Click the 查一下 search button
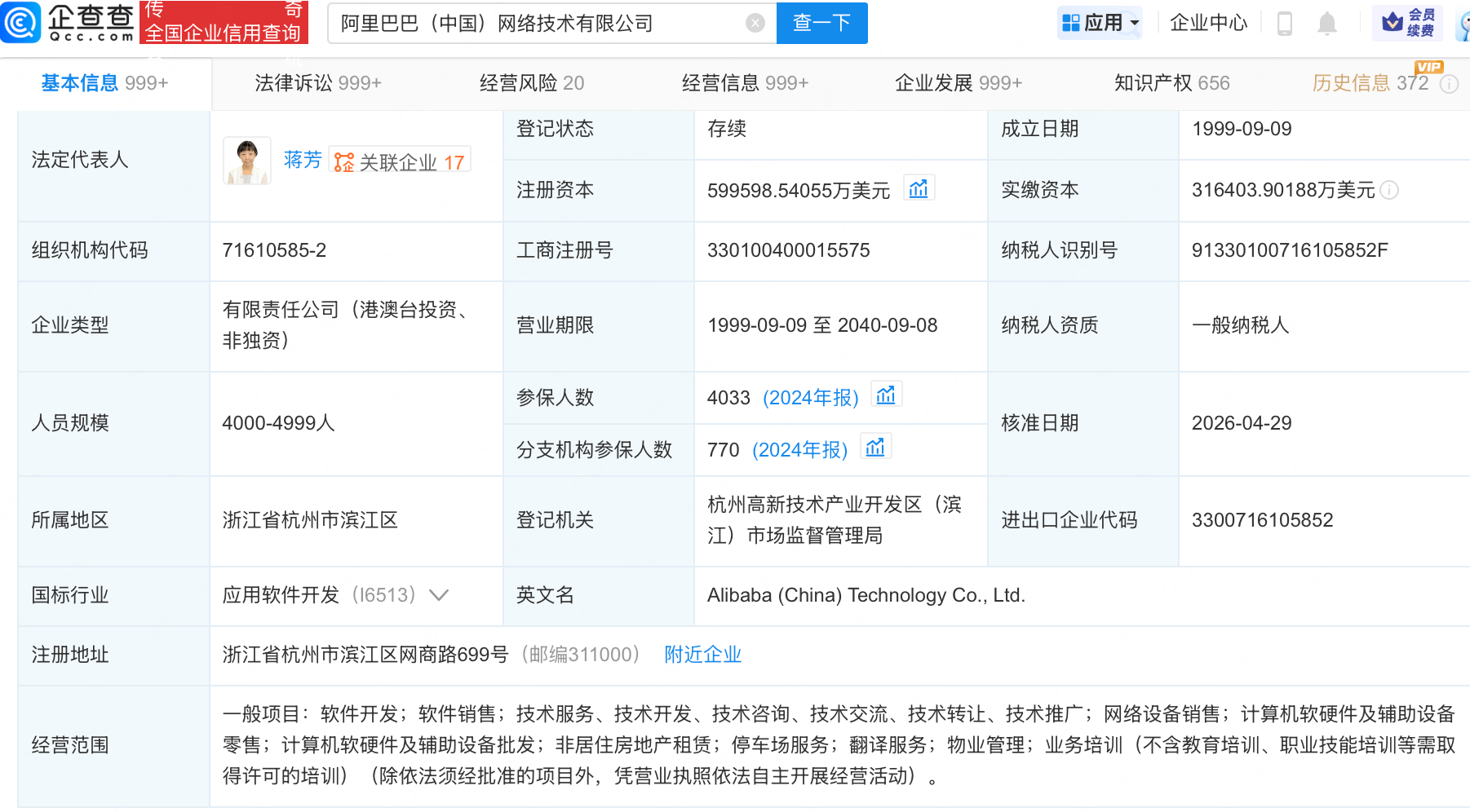 point(822,23)
